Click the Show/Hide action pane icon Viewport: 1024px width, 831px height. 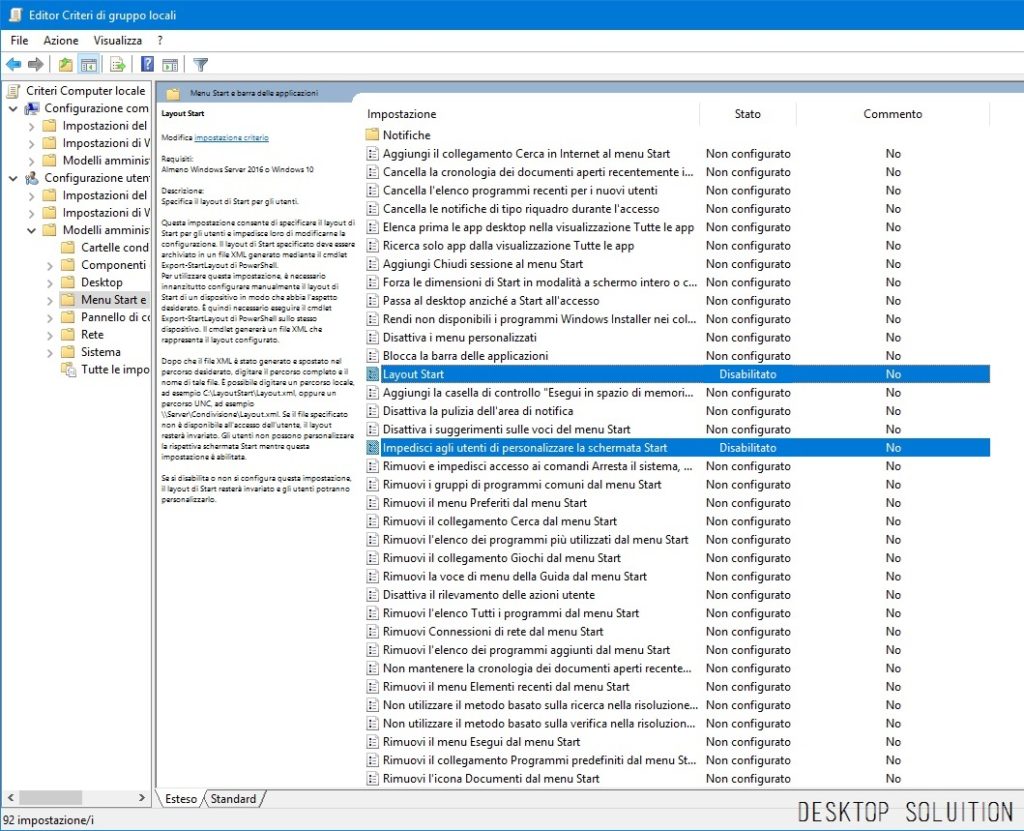[170, 65]
